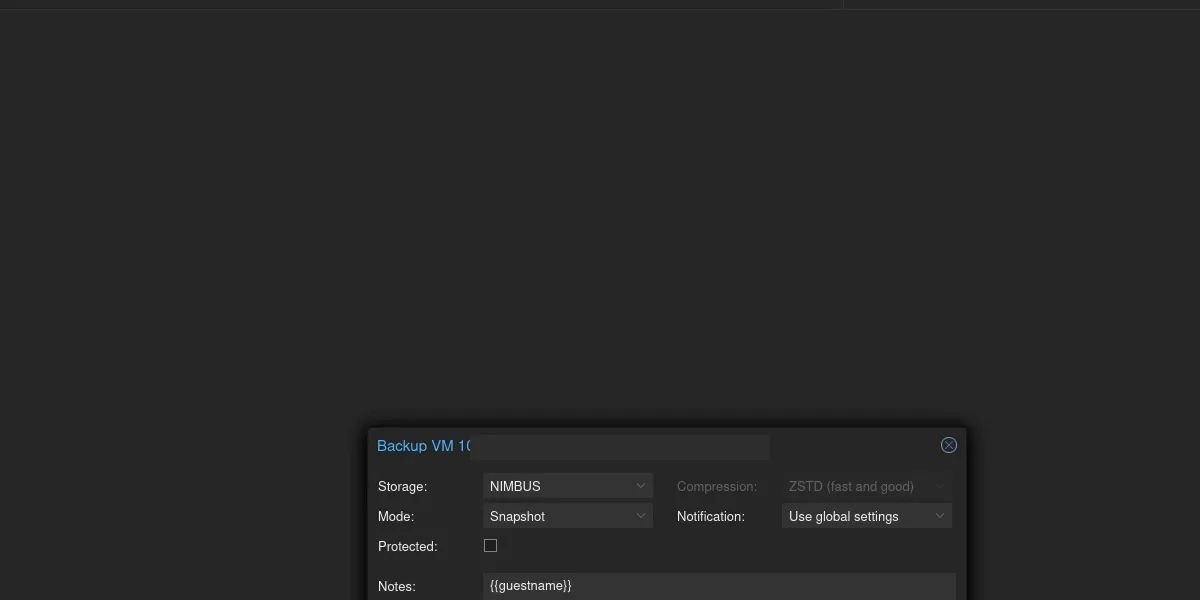
Task: Select the Snapshot mode value text
Action: click(x=517, y=516)
